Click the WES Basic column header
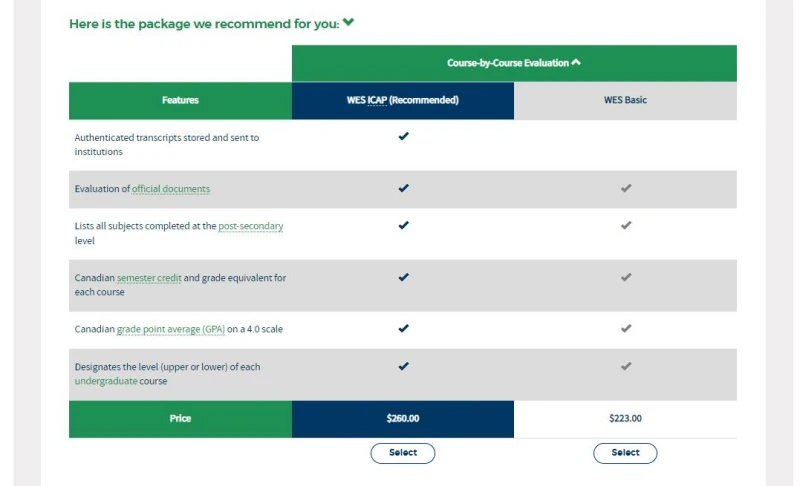Viewport: 800px width, 486px height. [625, 100]
